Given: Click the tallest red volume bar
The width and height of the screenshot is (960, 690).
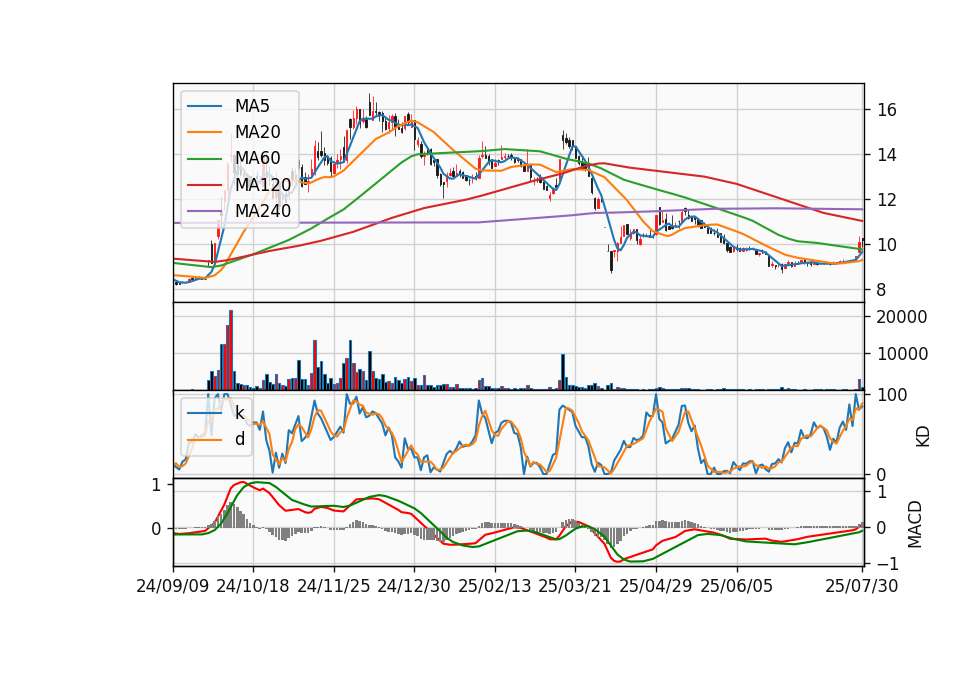Looking at the screenshot, I should coord(231,350).
